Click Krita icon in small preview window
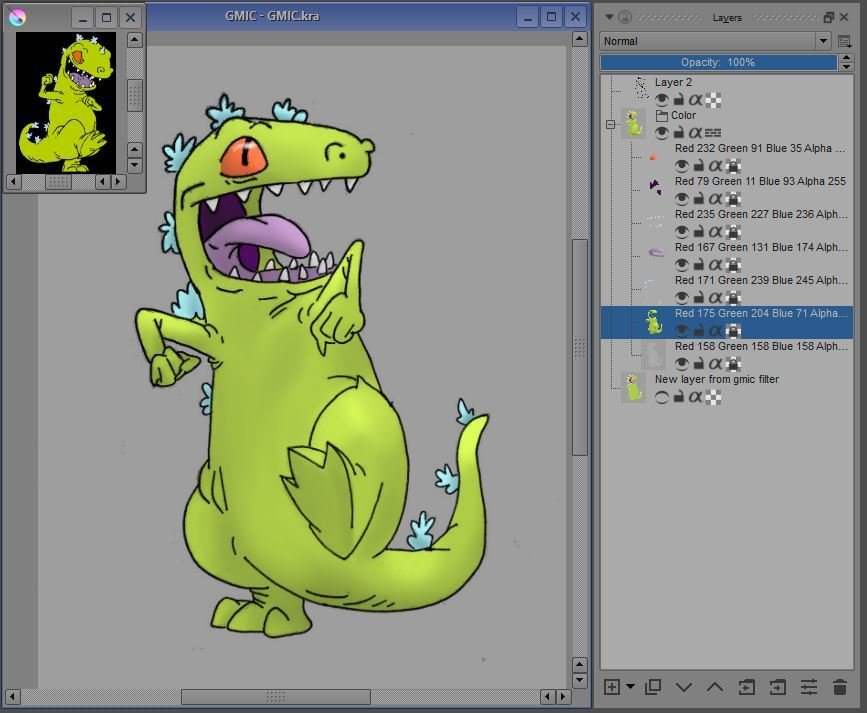Viewport: 867px width, 713px height. 17,17
